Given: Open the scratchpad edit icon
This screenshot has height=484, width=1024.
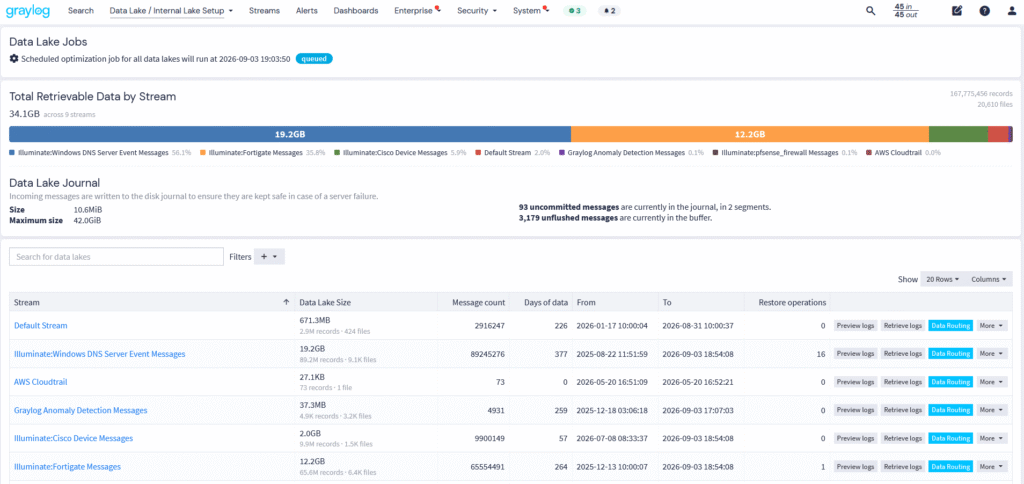Looking at the screenshot, I should [x=957, y=10].
